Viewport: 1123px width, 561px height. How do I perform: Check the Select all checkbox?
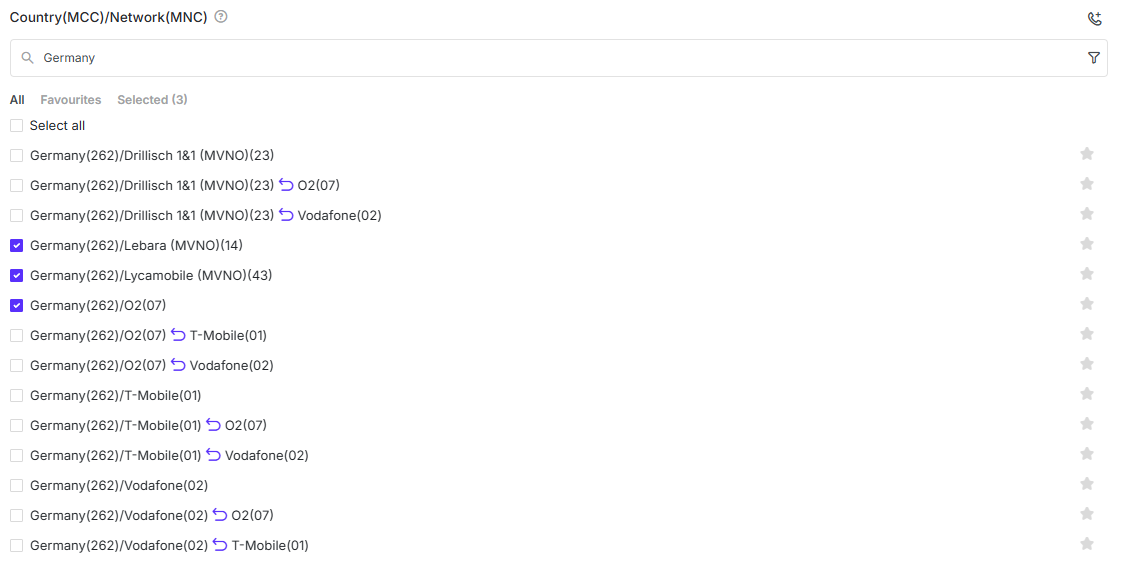(x=16, y=126)
